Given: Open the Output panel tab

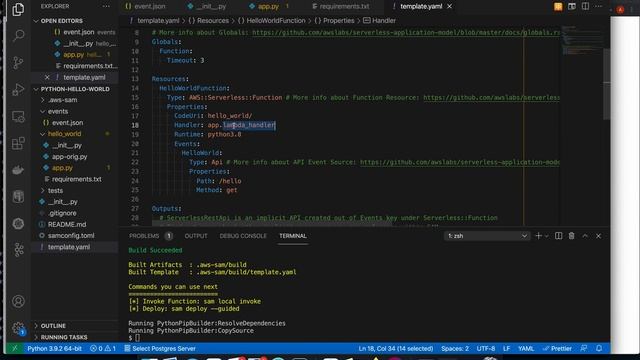Looking at the screenshot, I should pos(196,236).
